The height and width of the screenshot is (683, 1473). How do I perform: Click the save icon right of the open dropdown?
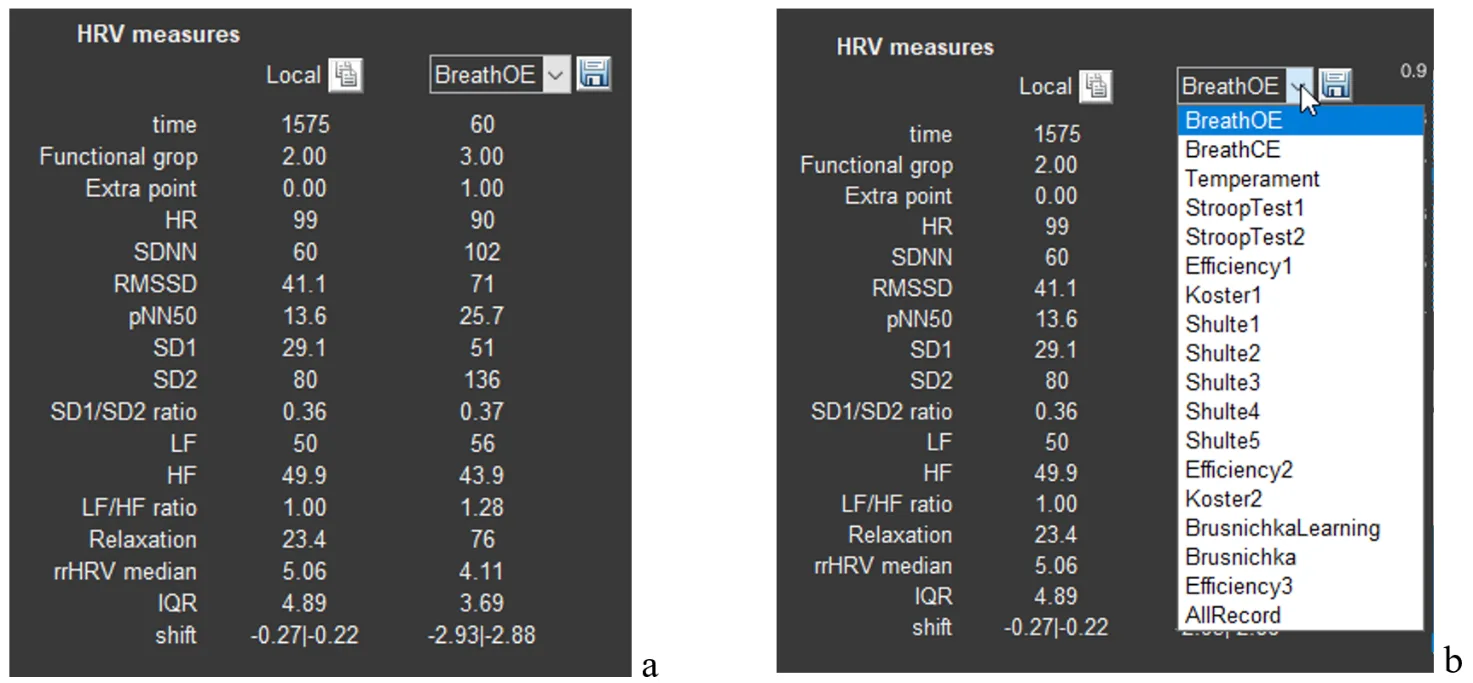(1336, 86)
